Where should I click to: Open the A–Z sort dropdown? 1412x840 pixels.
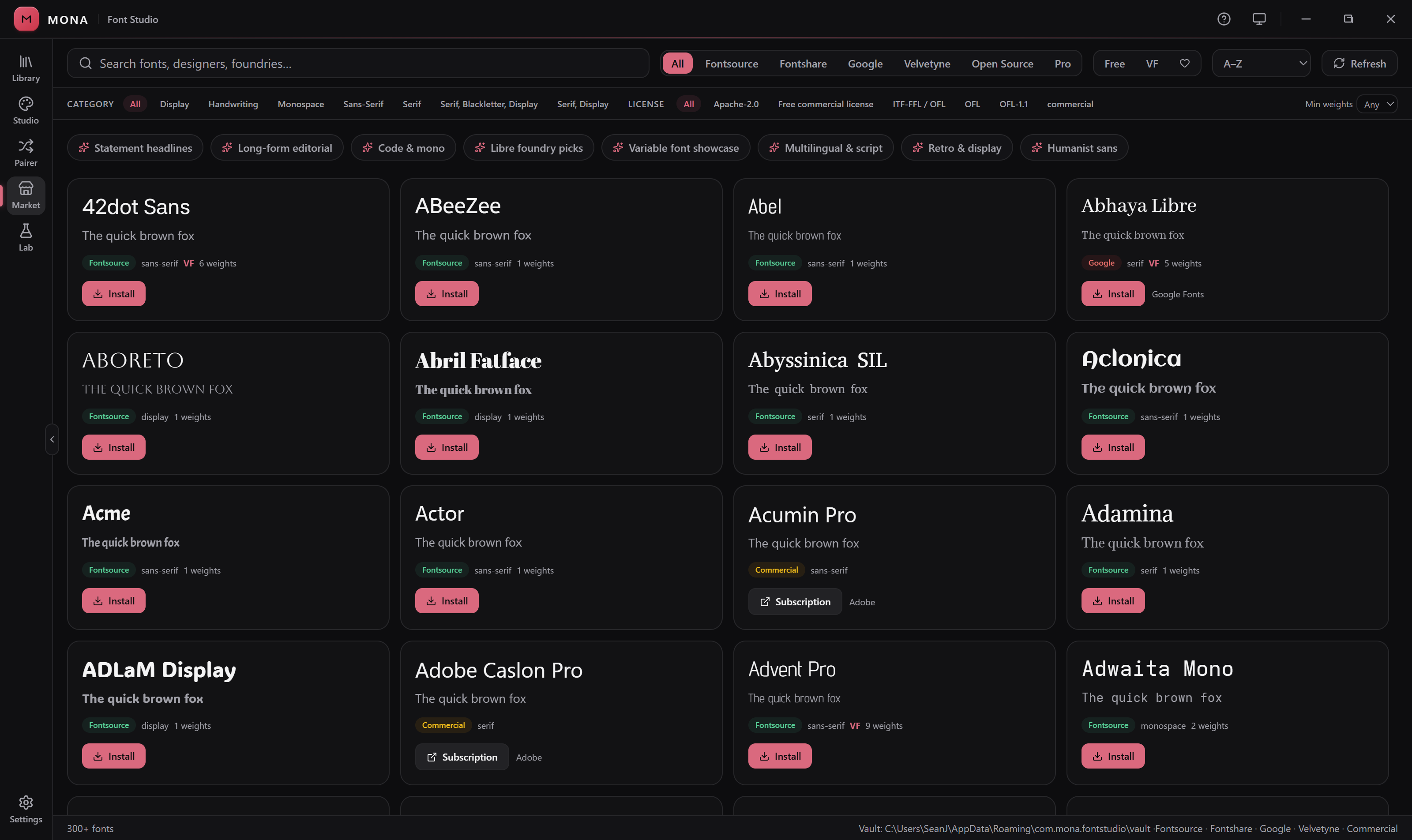(x=1262, y=64)
